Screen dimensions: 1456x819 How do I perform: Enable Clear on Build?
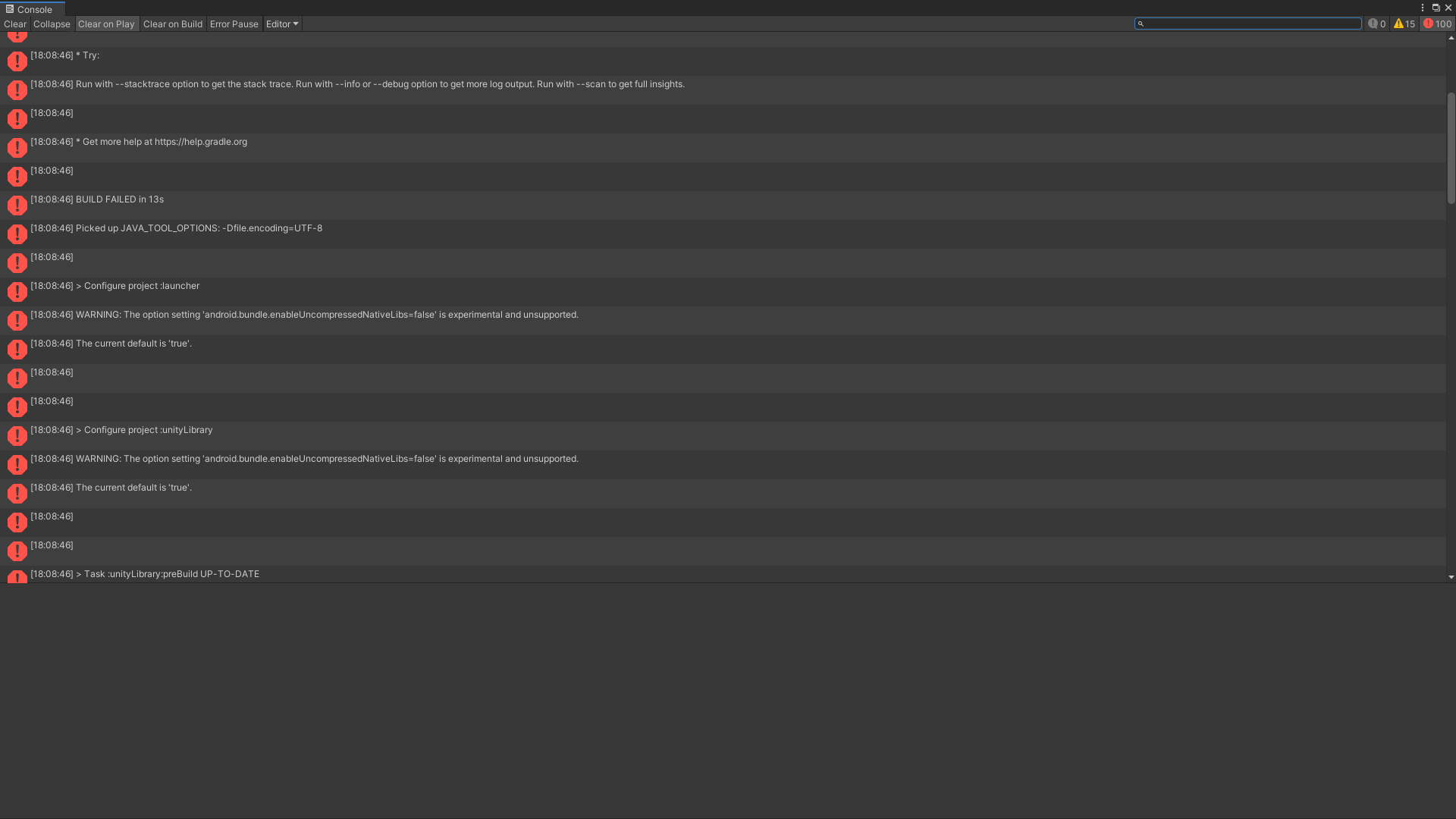pos(173,24)
